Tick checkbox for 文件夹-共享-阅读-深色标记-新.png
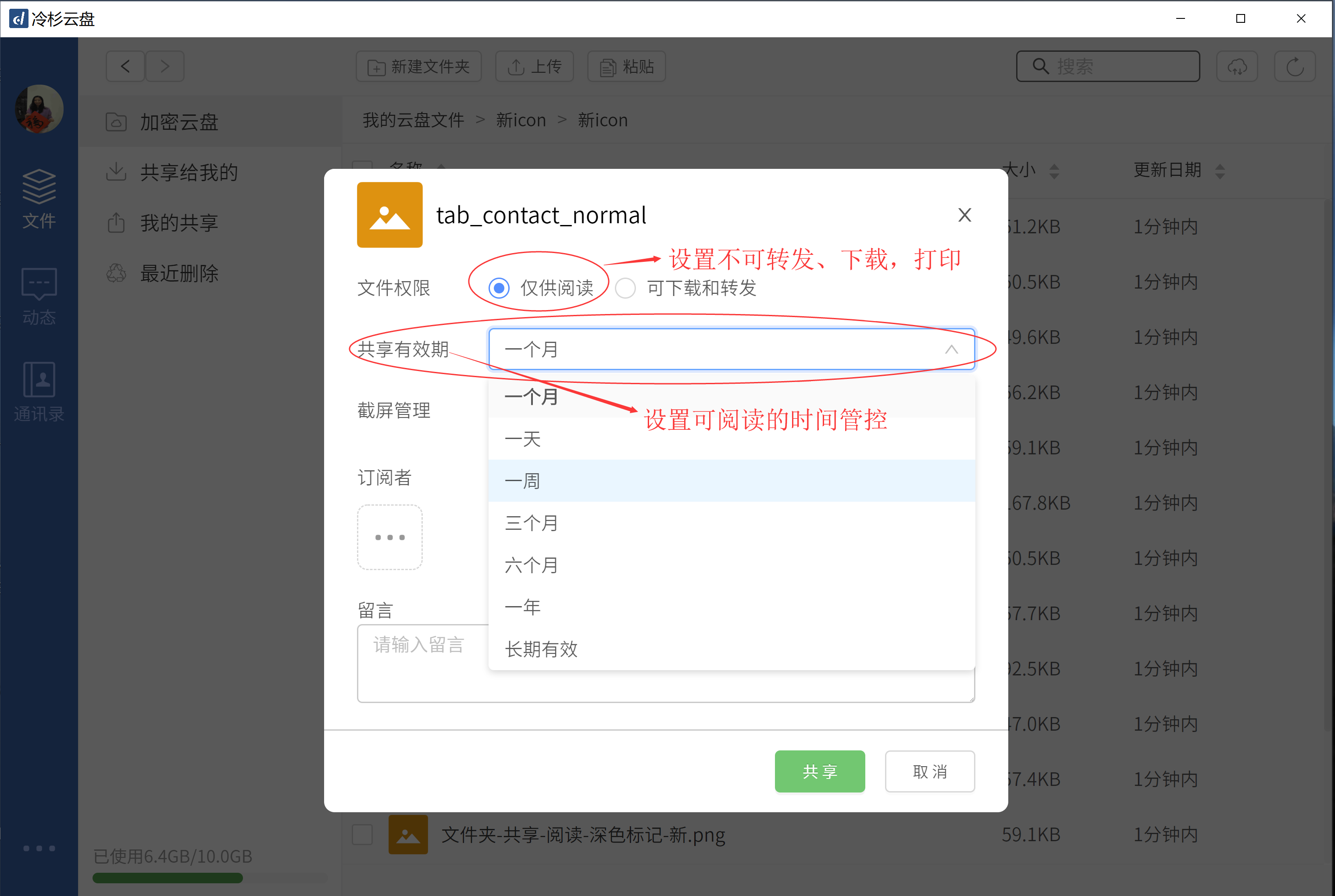 362,834
